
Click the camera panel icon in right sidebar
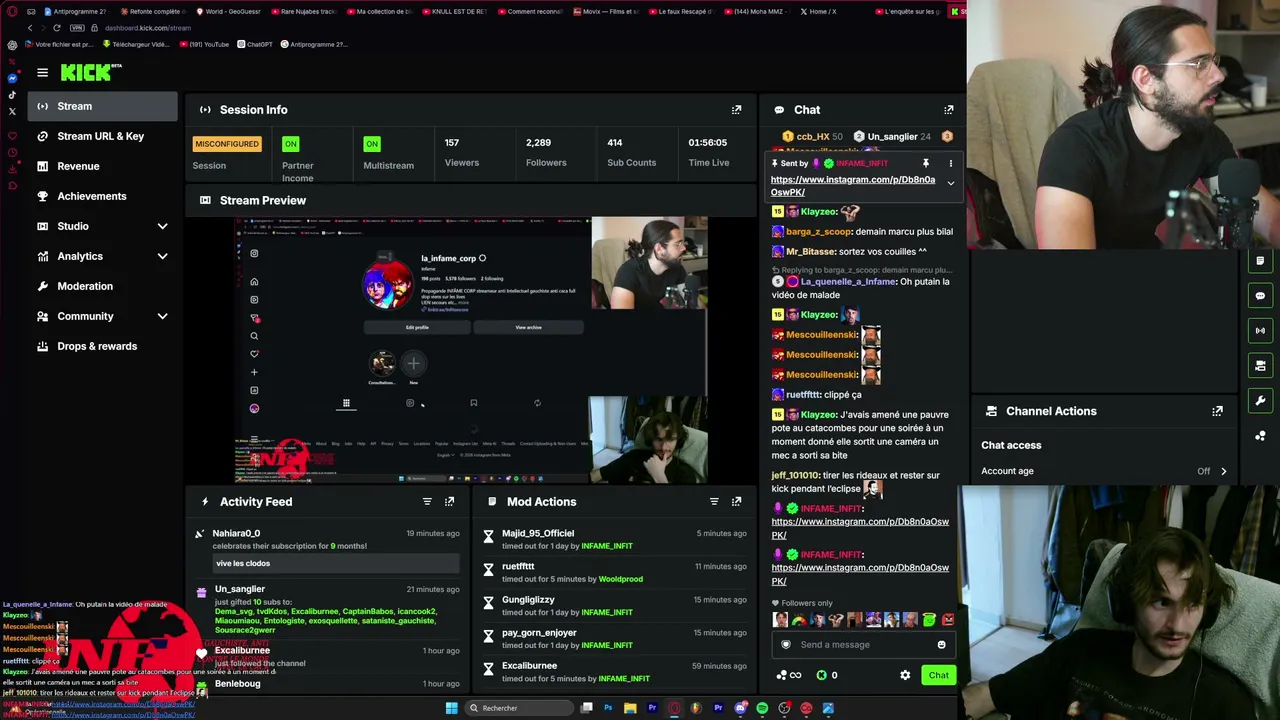click(1260, 365)
